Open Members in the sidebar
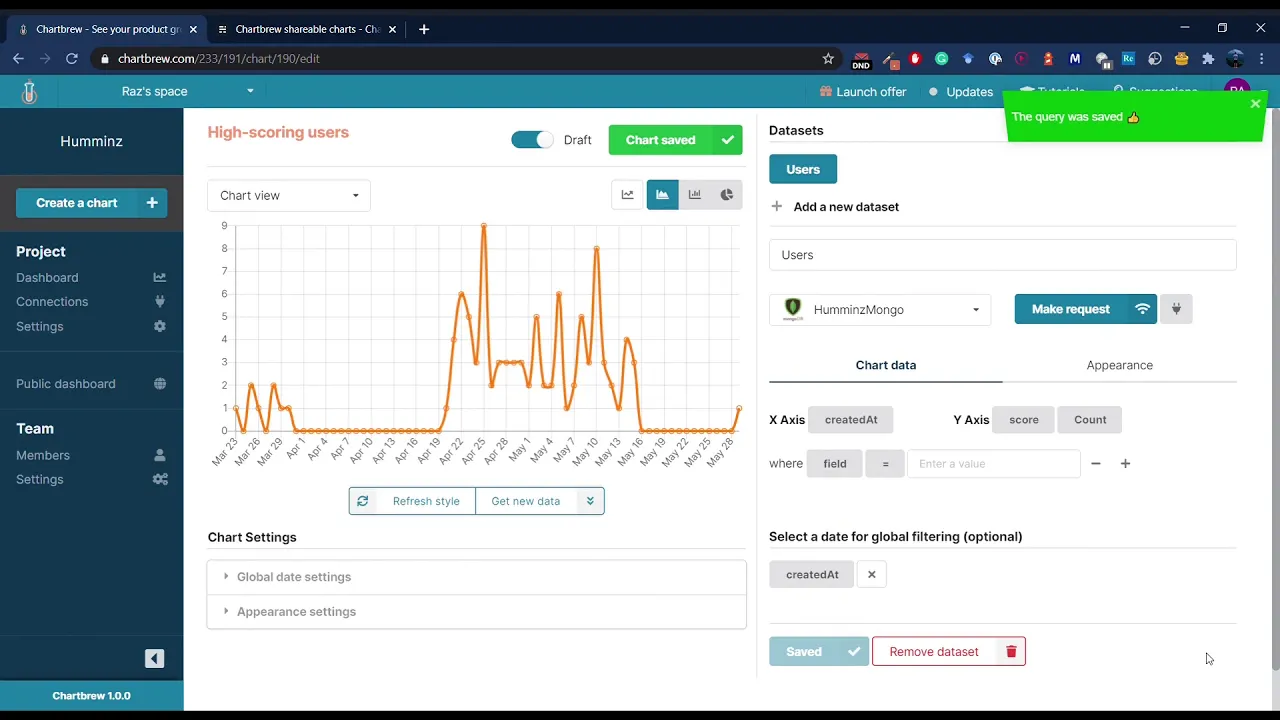Viewport: 1280px width, 720px height. pos(43,455)
